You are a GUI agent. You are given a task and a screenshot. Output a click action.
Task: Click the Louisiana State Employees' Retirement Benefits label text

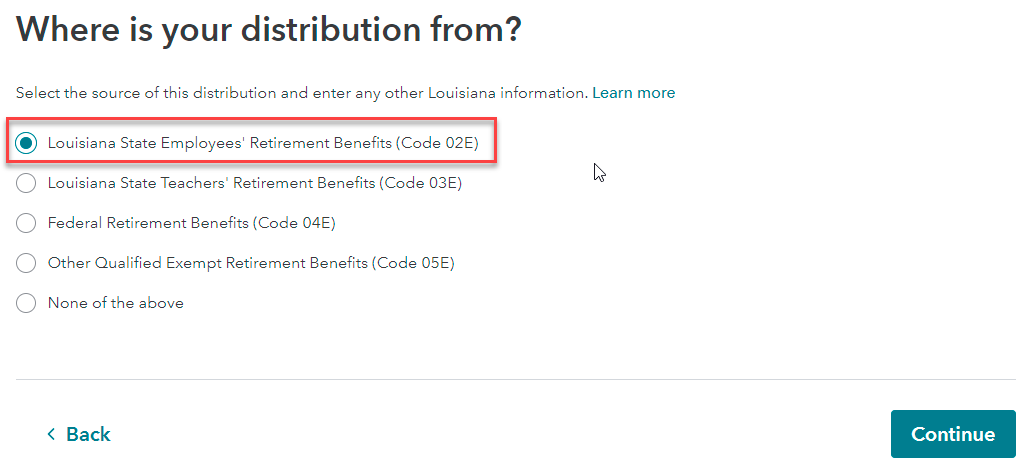pos(220,143)
